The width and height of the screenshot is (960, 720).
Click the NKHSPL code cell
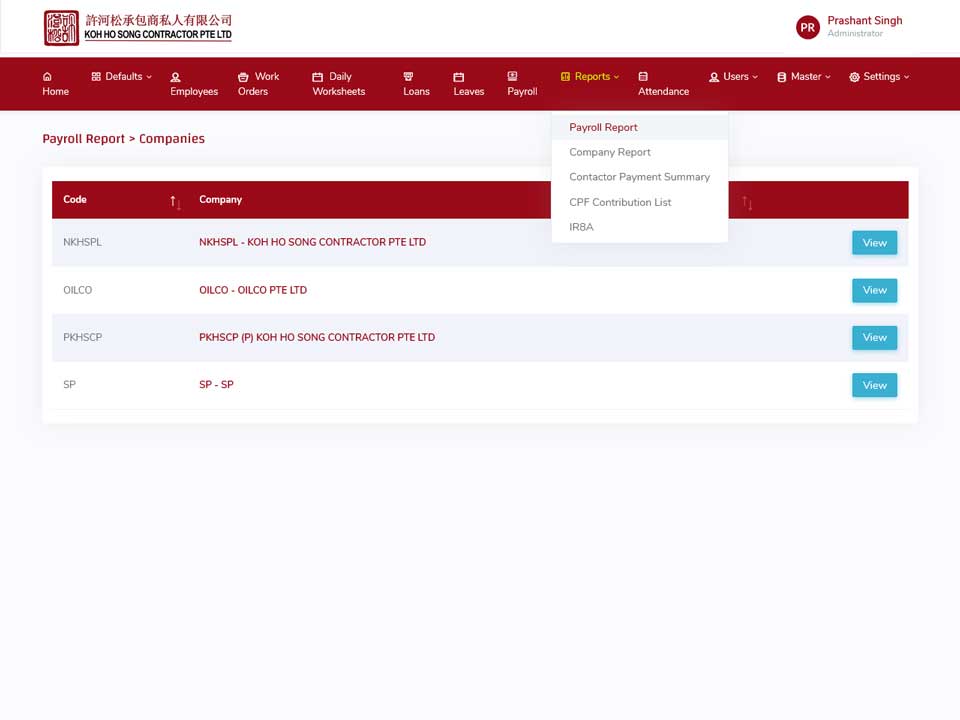[82, 242]
